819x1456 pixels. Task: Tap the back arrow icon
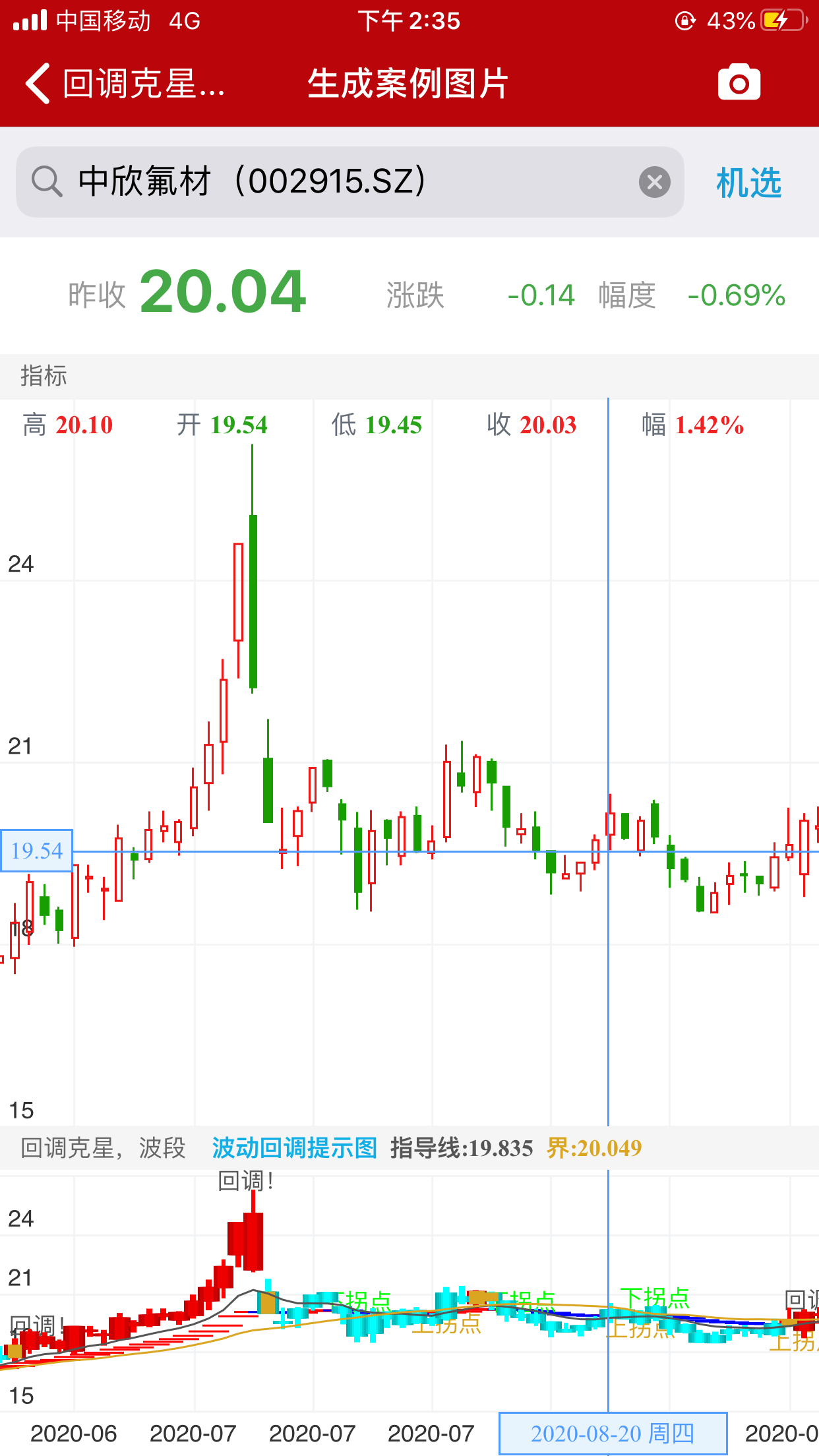coord(38,84)
